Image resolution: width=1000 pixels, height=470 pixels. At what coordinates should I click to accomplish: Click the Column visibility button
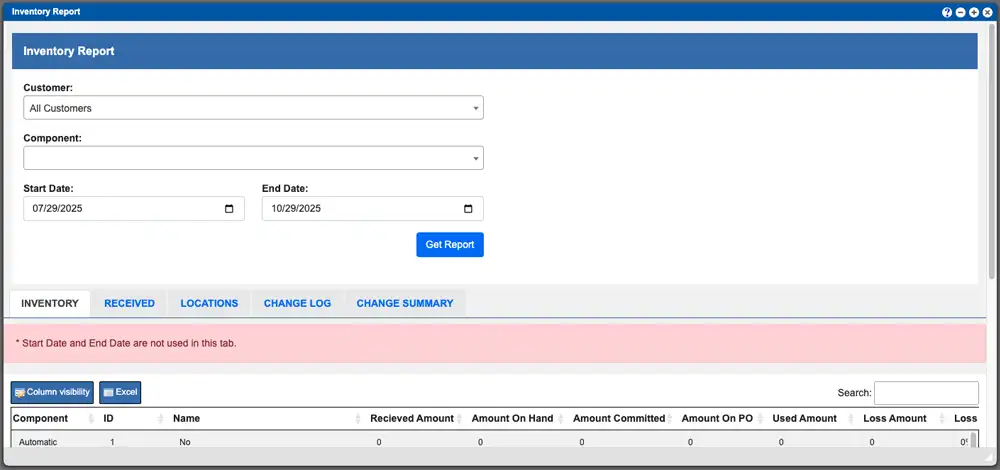click(53, 392)
